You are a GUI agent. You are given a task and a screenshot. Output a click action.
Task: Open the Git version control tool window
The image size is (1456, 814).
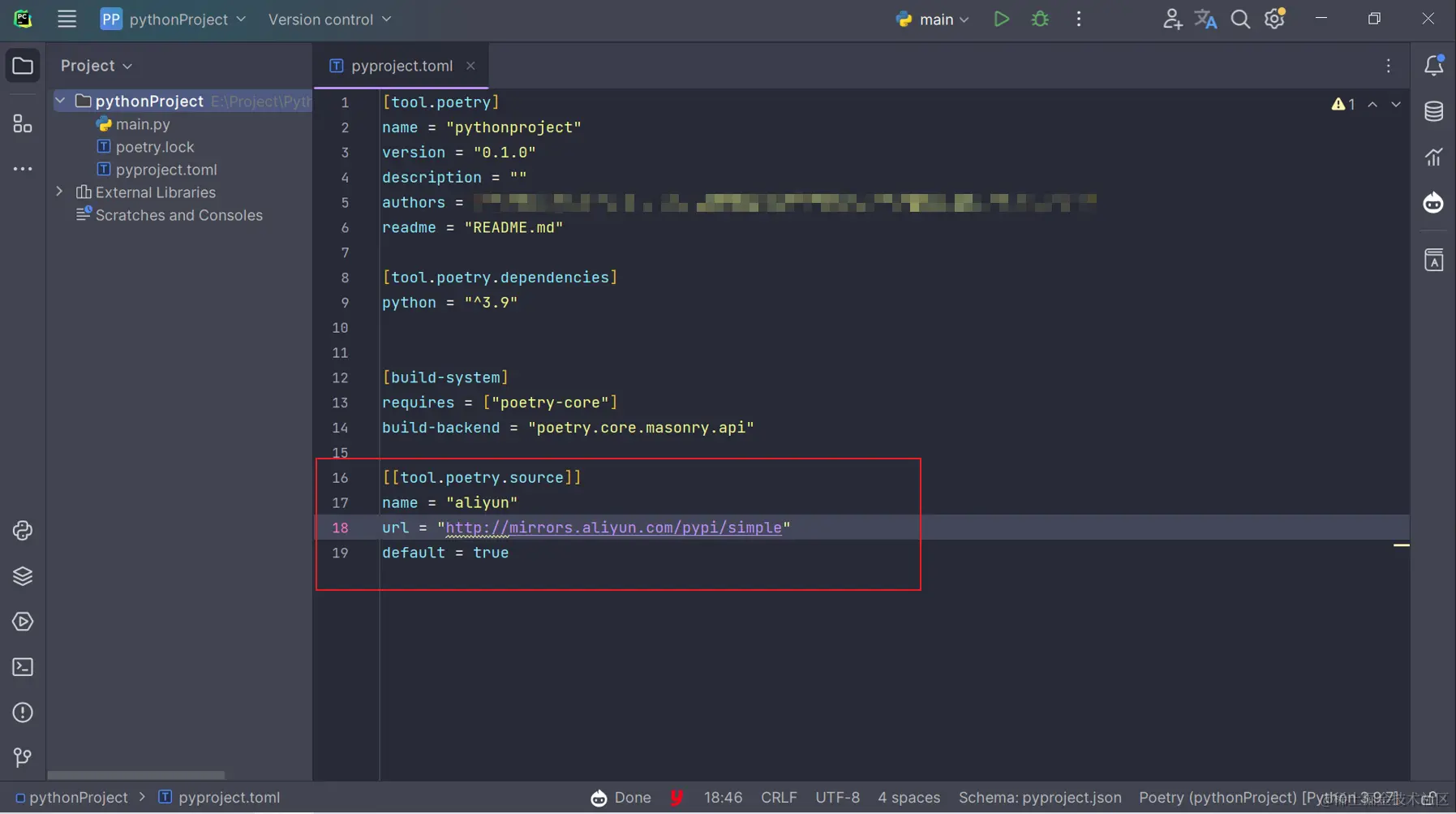click(x=23, y=758)
